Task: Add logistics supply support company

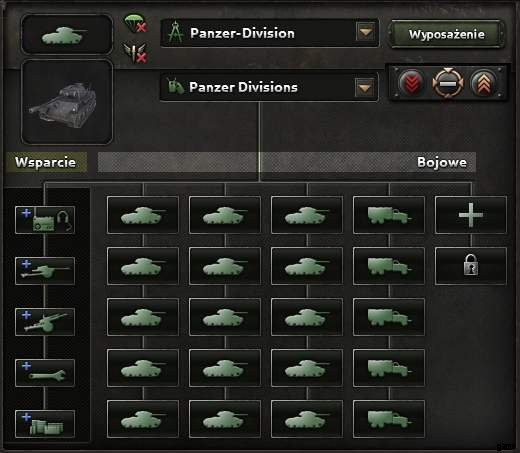Action: click(45, 424)
